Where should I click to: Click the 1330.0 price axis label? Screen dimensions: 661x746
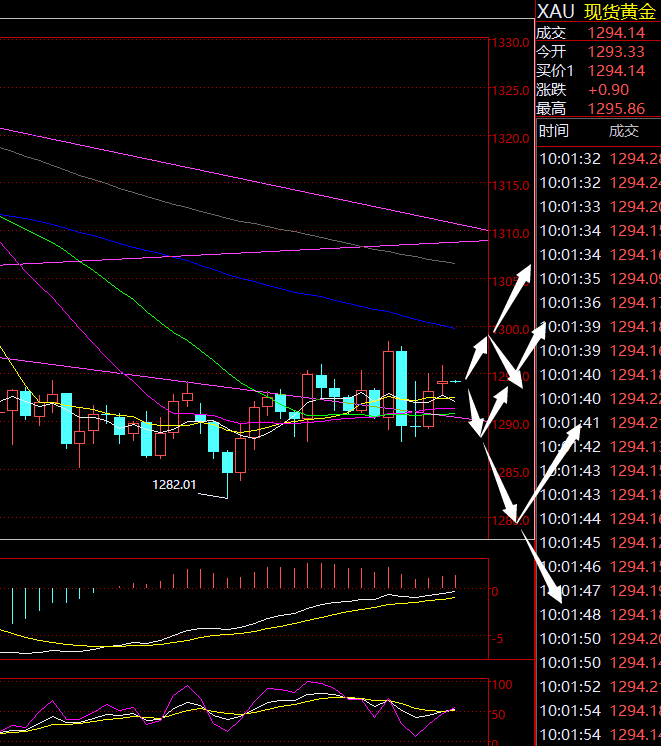tap(510, 43)
